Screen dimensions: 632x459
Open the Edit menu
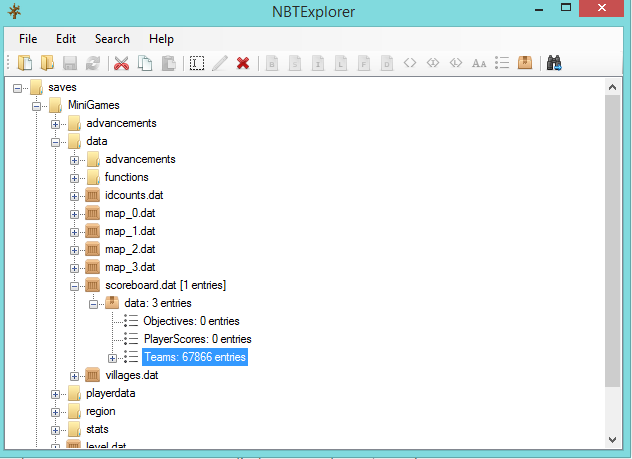tap(66, 39)
